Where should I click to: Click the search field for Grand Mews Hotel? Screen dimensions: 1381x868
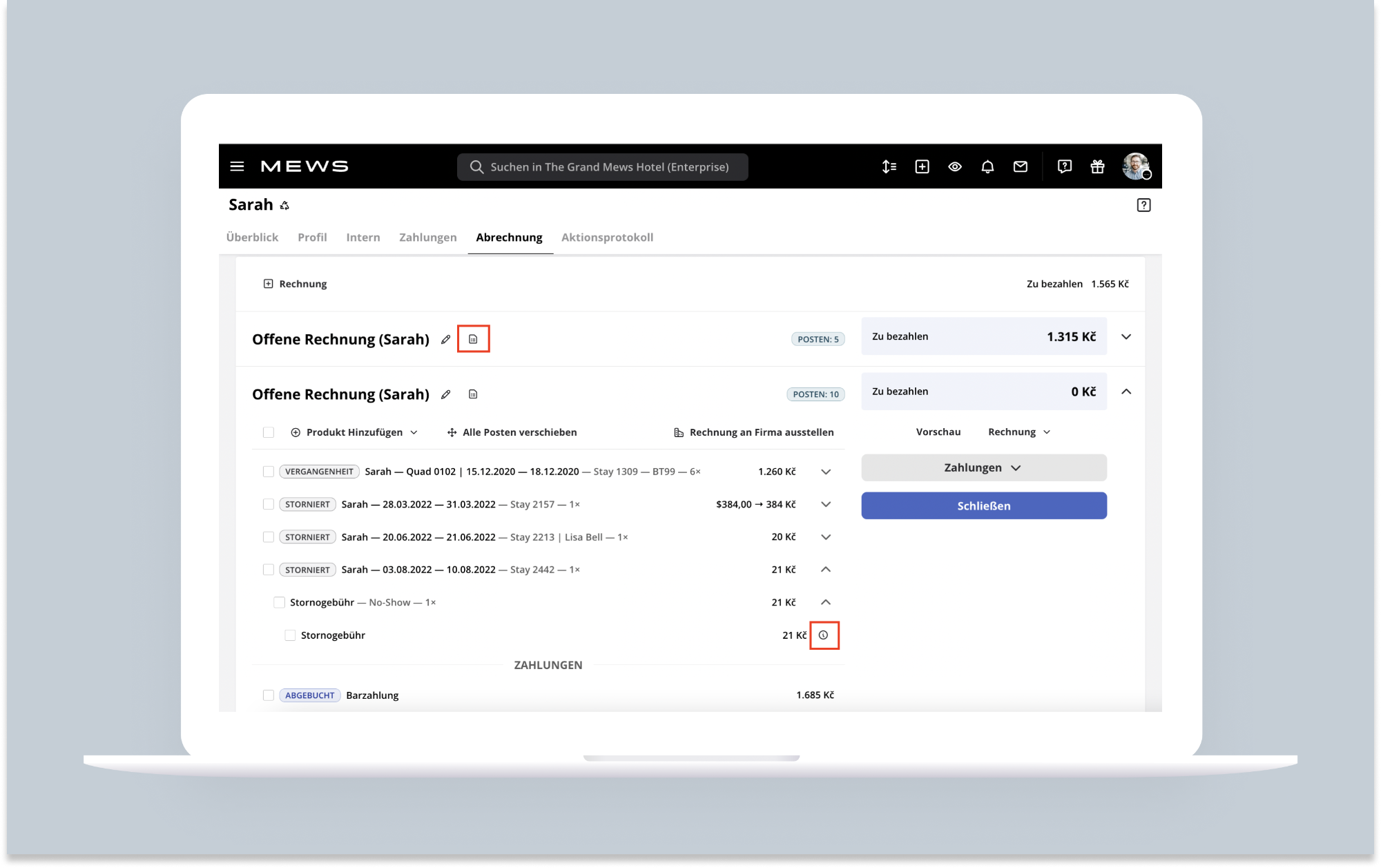click(x=602, y=167)
